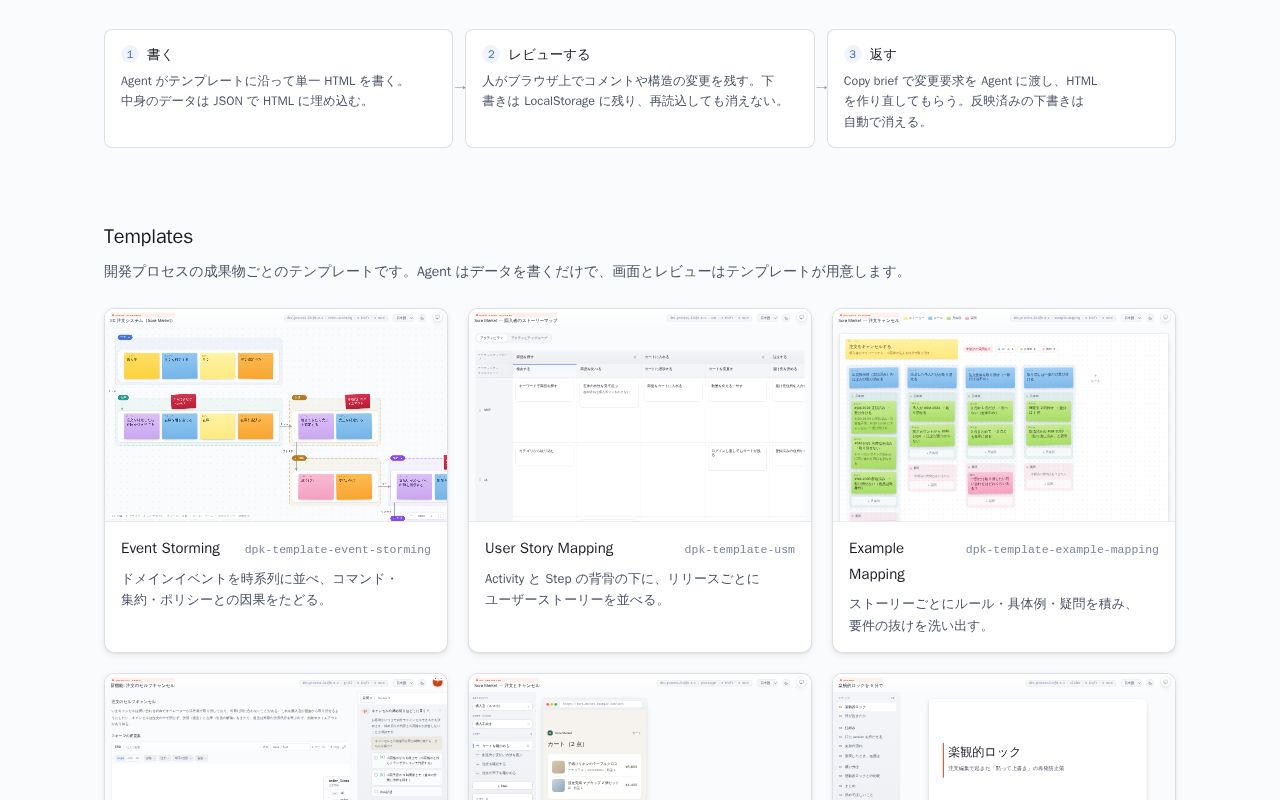Screen dimensions: 1280x800
Task: Click the Example Mapping card title
Action: 877,561
